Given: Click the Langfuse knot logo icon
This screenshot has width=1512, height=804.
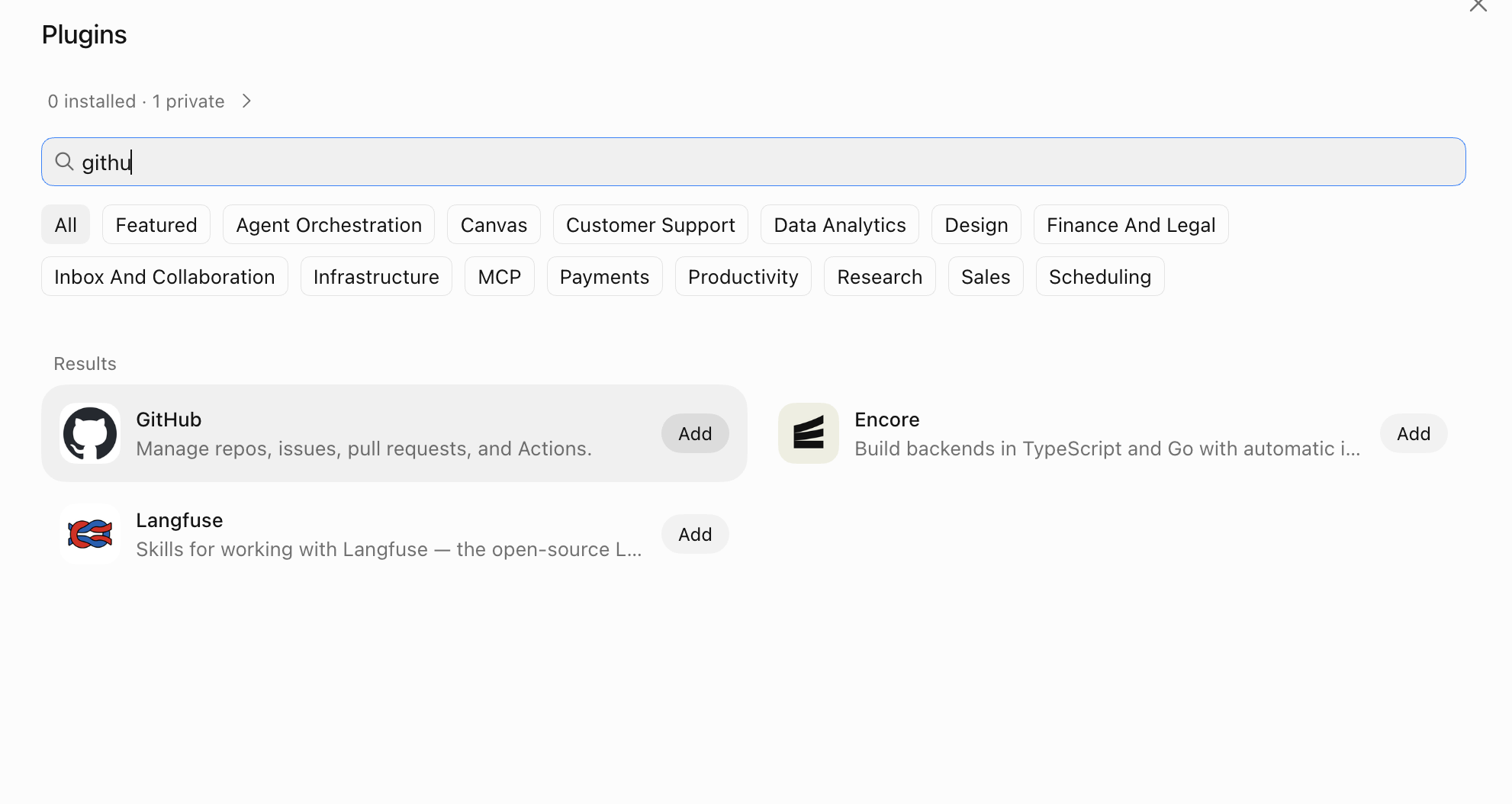Looking at the screenshot, I should (90, 534).
